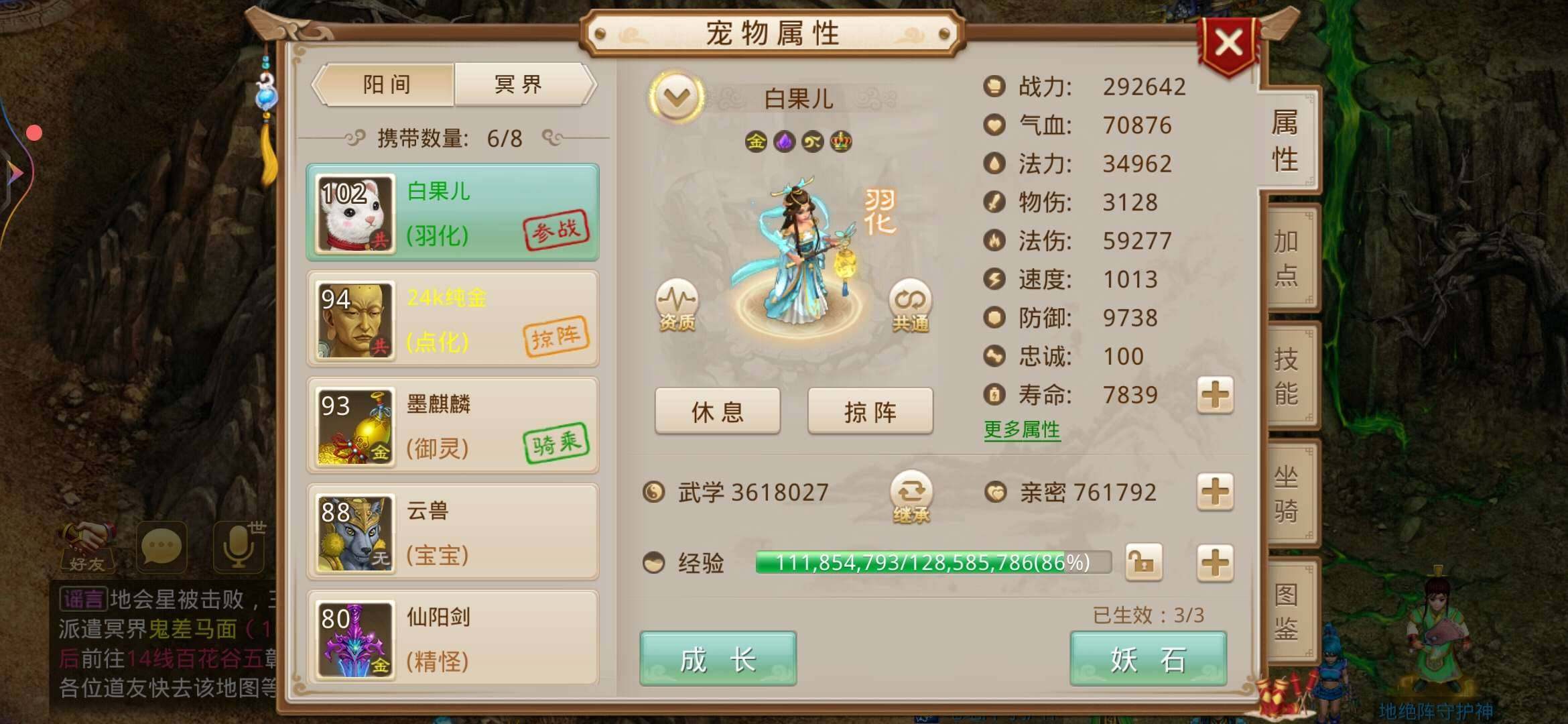Increase 亲密 intimacy with plus button

tap(1215, 492)
